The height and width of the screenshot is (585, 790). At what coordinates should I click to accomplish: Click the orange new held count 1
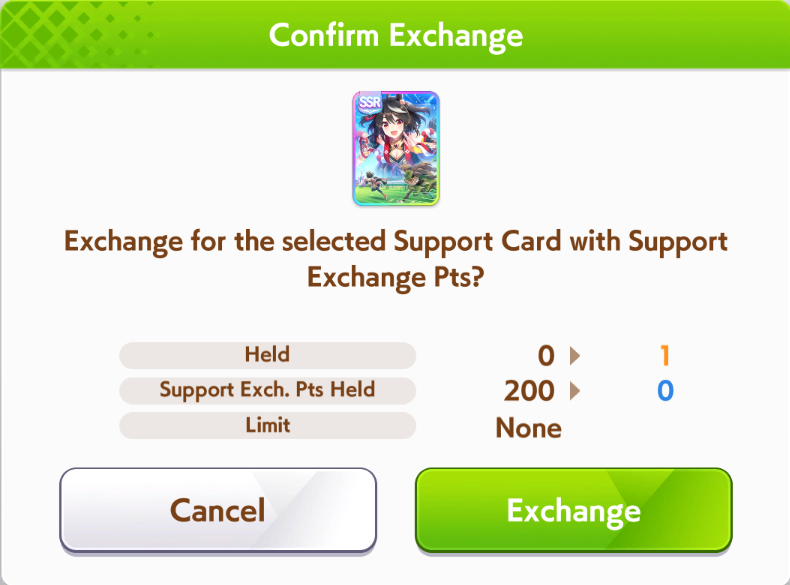click(x=665, y=356)
